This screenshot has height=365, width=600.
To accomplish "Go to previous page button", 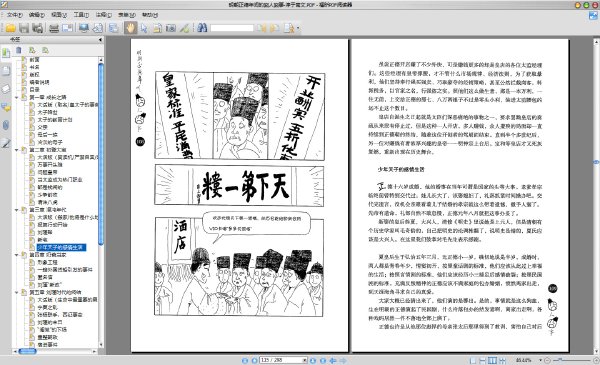I will (x=254, y=360).
